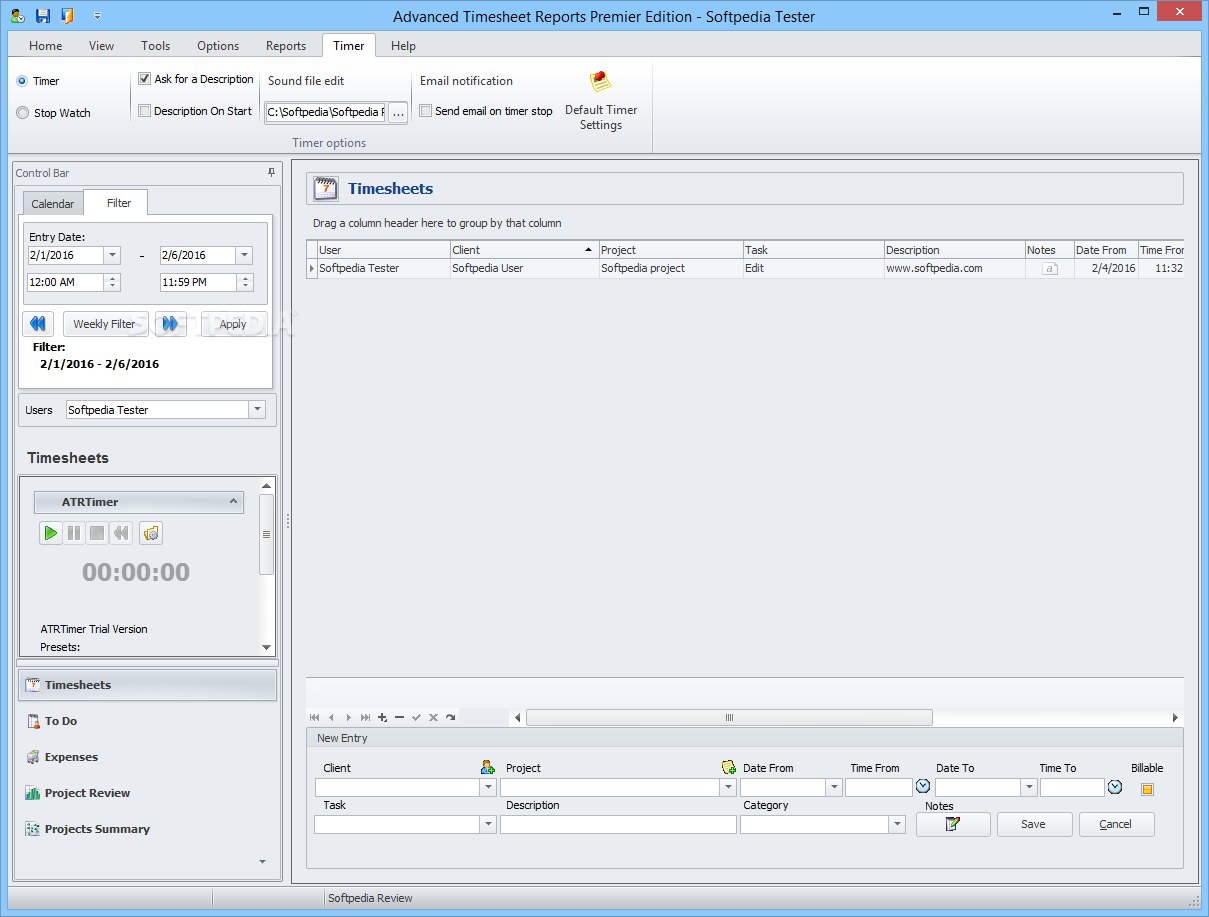The image size is (1209, 917).
Task: Expand the Date To dropdown
Action: coord(1028,788)
